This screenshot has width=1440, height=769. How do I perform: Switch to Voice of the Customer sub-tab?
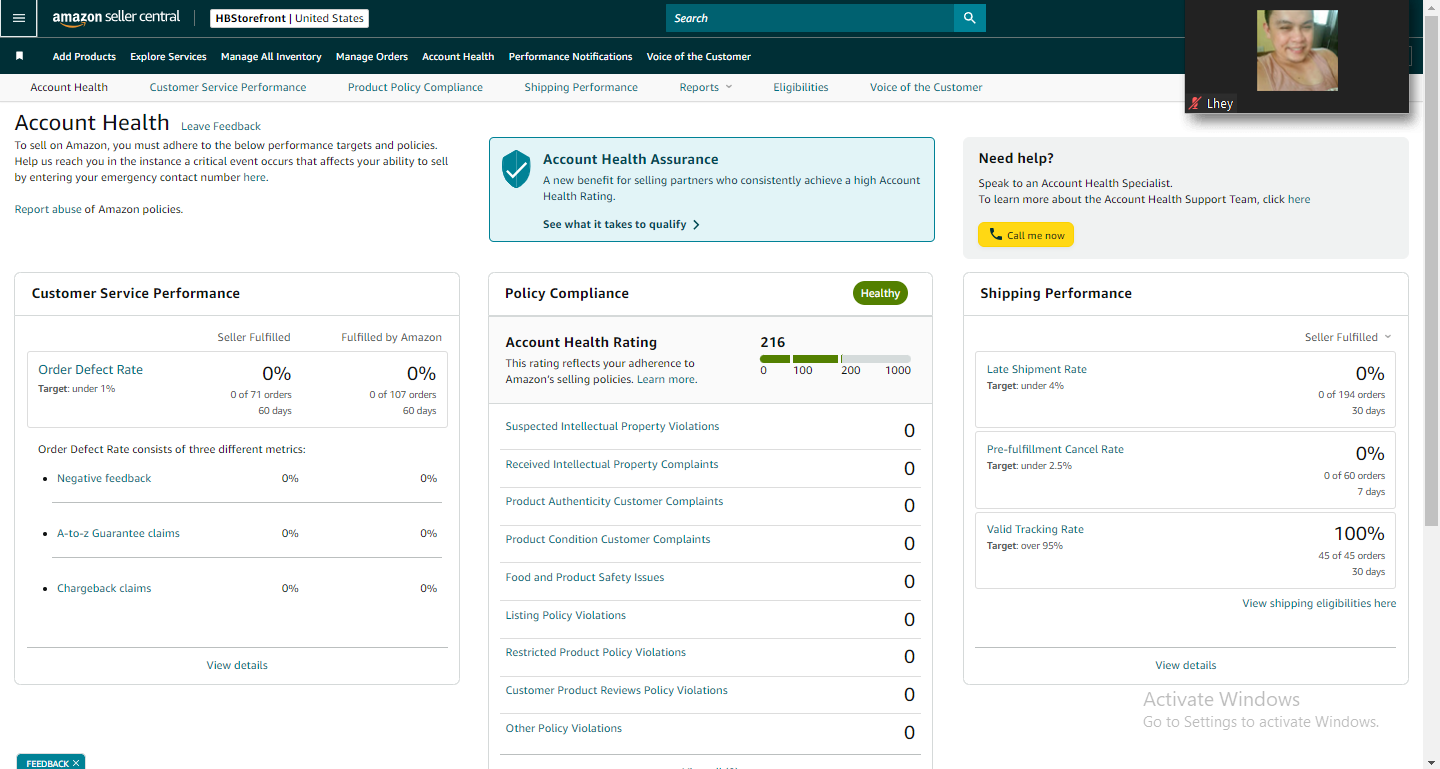click(x=926, y=87)
